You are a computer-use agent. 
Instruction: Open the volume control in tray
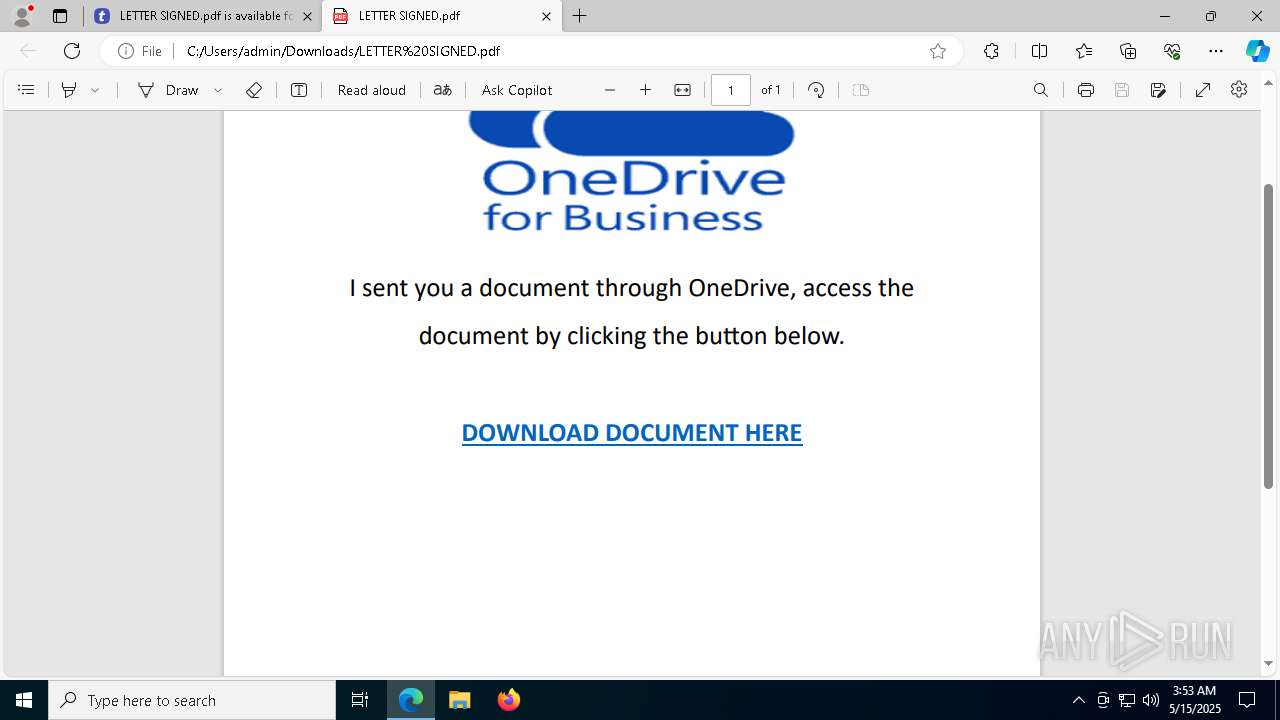[x=1151, y=700]
